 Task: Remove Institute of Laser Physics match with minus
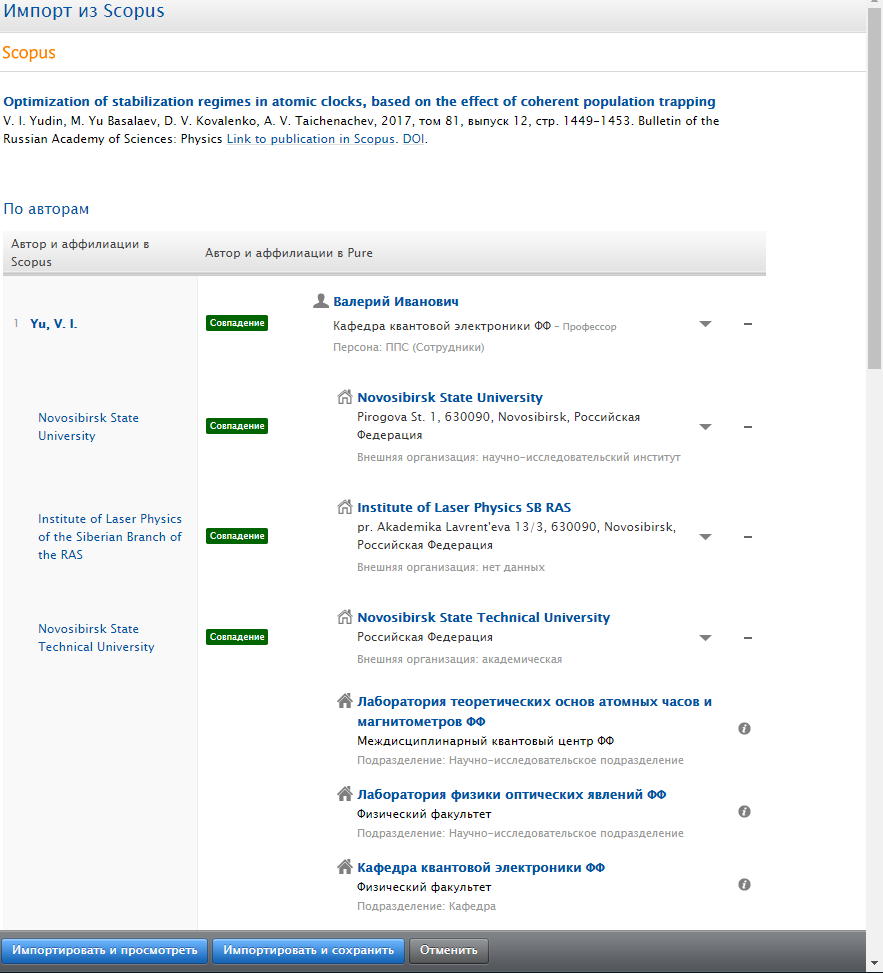point(748,537)
